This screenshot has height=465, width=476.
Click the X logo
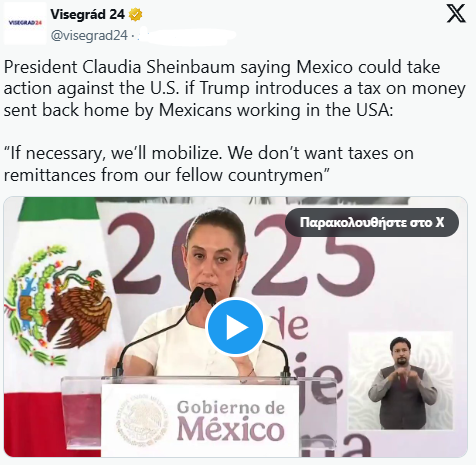[x=456, y=14]
